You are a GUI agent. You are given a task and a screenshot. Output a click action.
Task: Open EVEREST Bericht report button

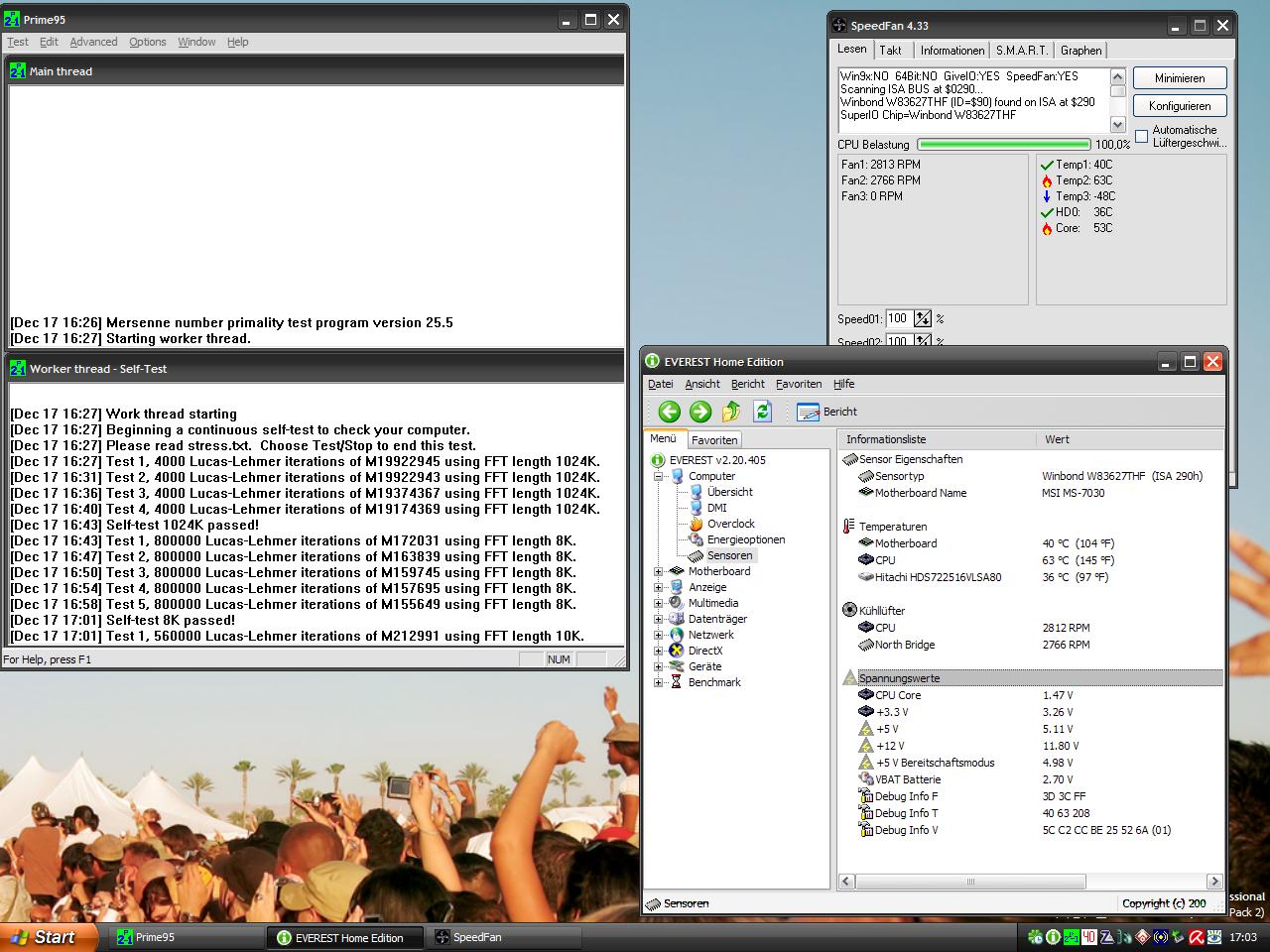click(x=826, y=412)
